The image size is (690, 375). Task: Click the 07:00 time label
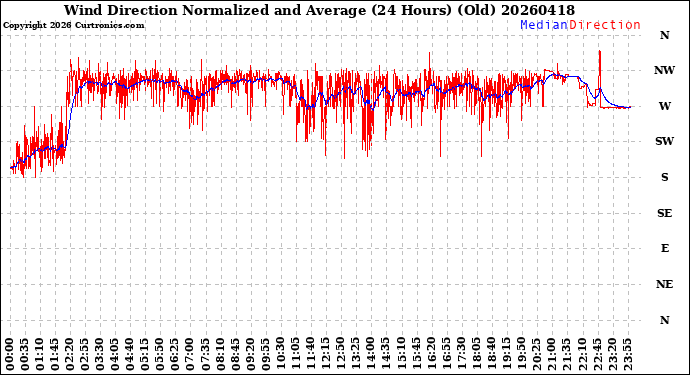(190, 354)
